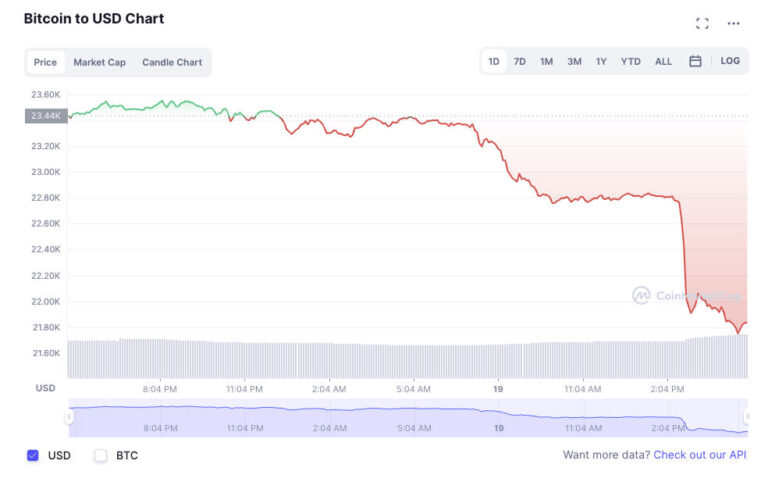Viewport: 768px width, 482px height.
Task: Switch to the Price tab
Action: pos(45,62)
